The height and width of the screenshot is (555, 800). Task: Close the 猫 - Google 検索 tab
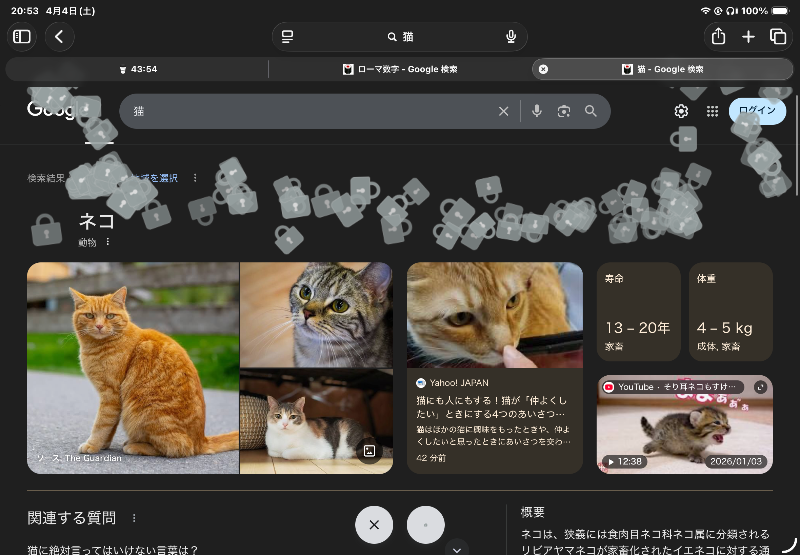point(543,69)
